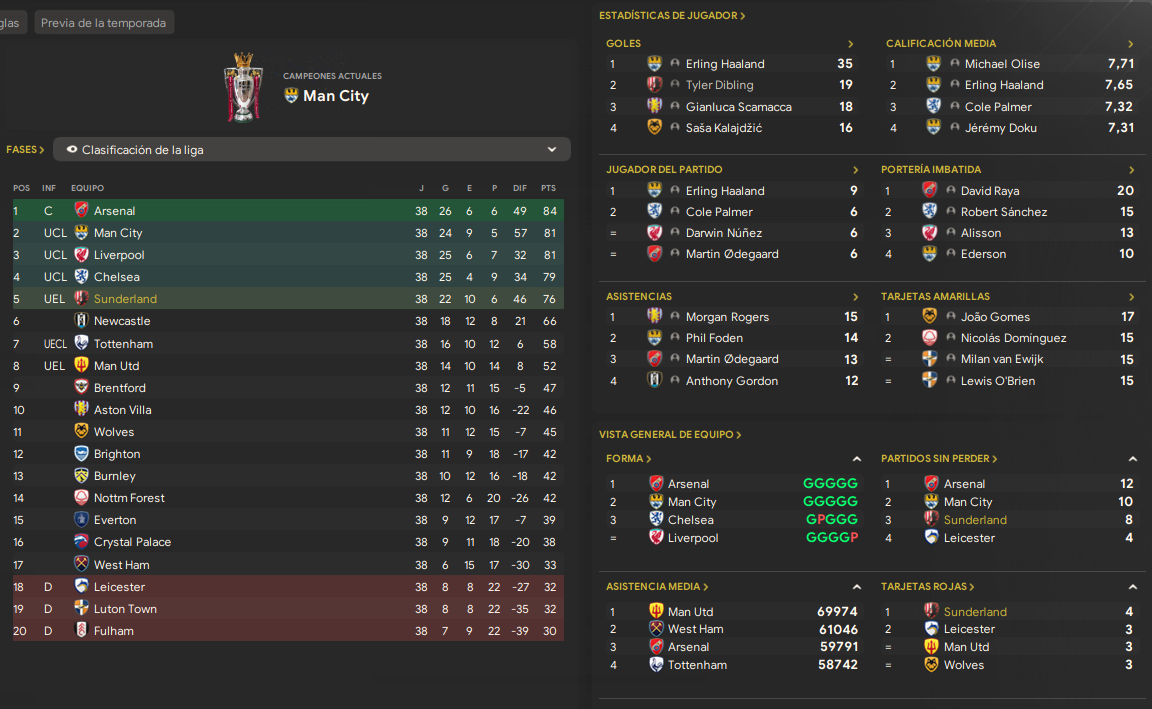The image size is (1152, 709).
Task: Collapse the Tarjetas Rojas panel
Action: 1133,587
